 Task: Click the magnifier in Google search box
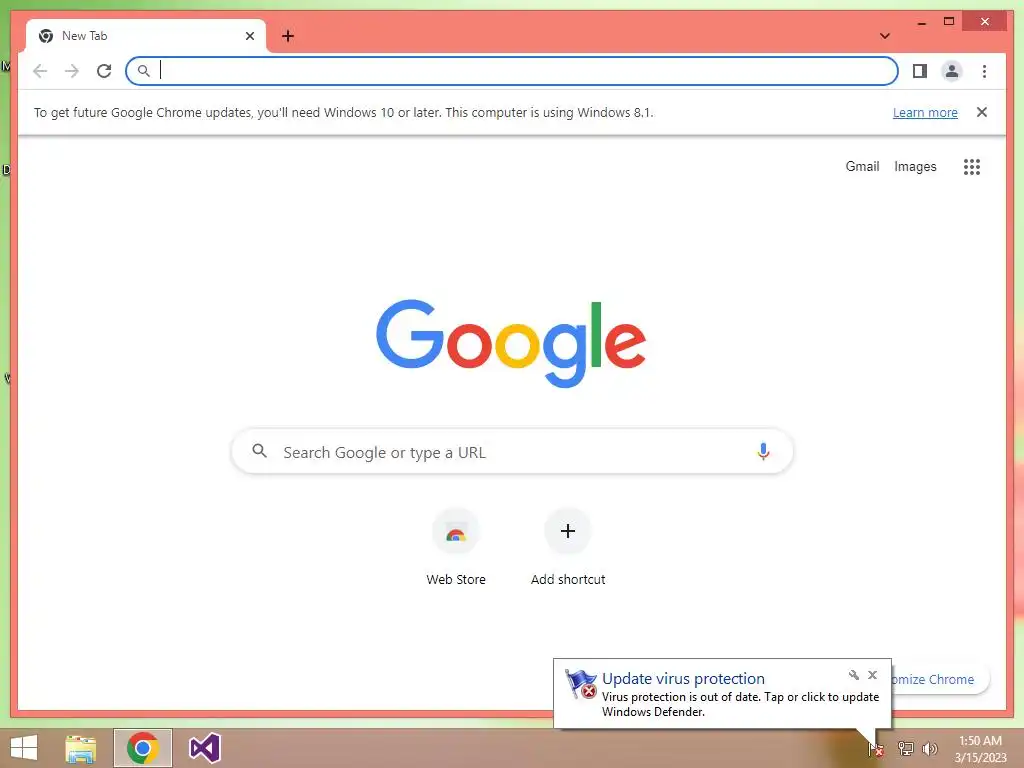click(259, 451)
